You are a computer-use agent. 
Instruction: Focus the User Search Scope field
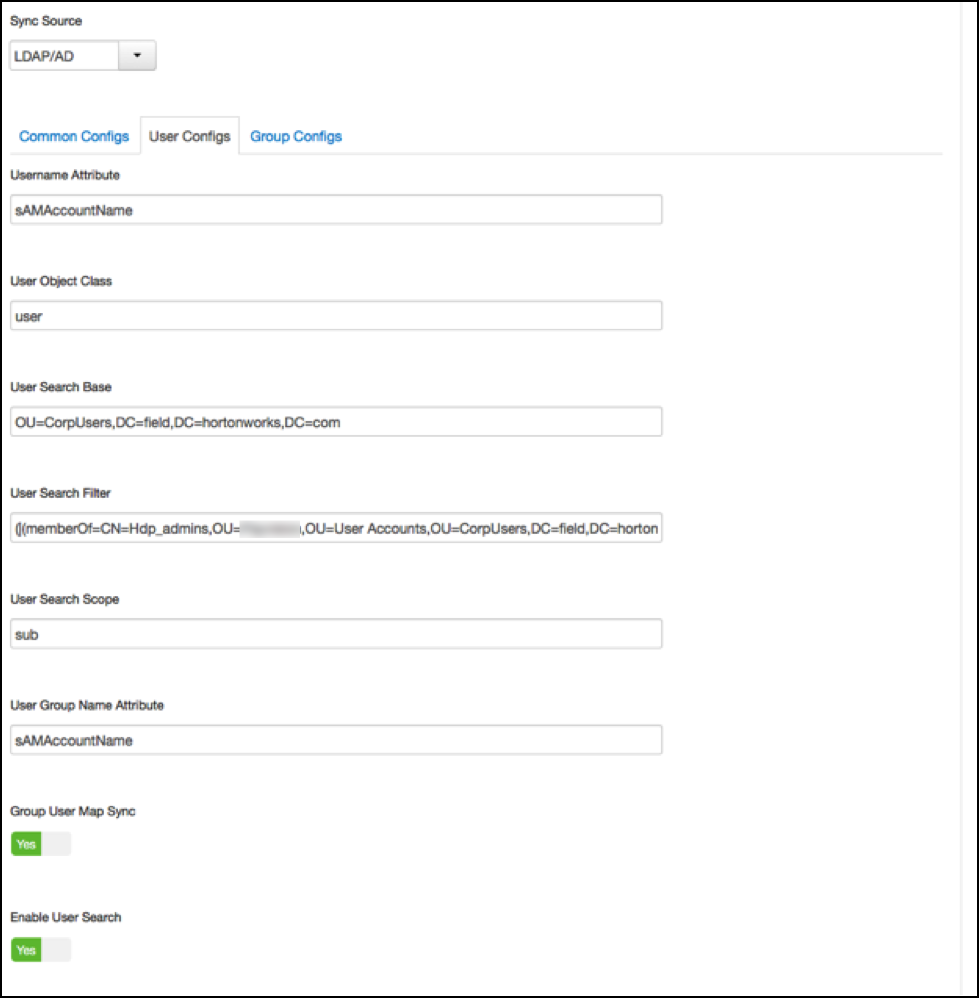tap(336, 634)
